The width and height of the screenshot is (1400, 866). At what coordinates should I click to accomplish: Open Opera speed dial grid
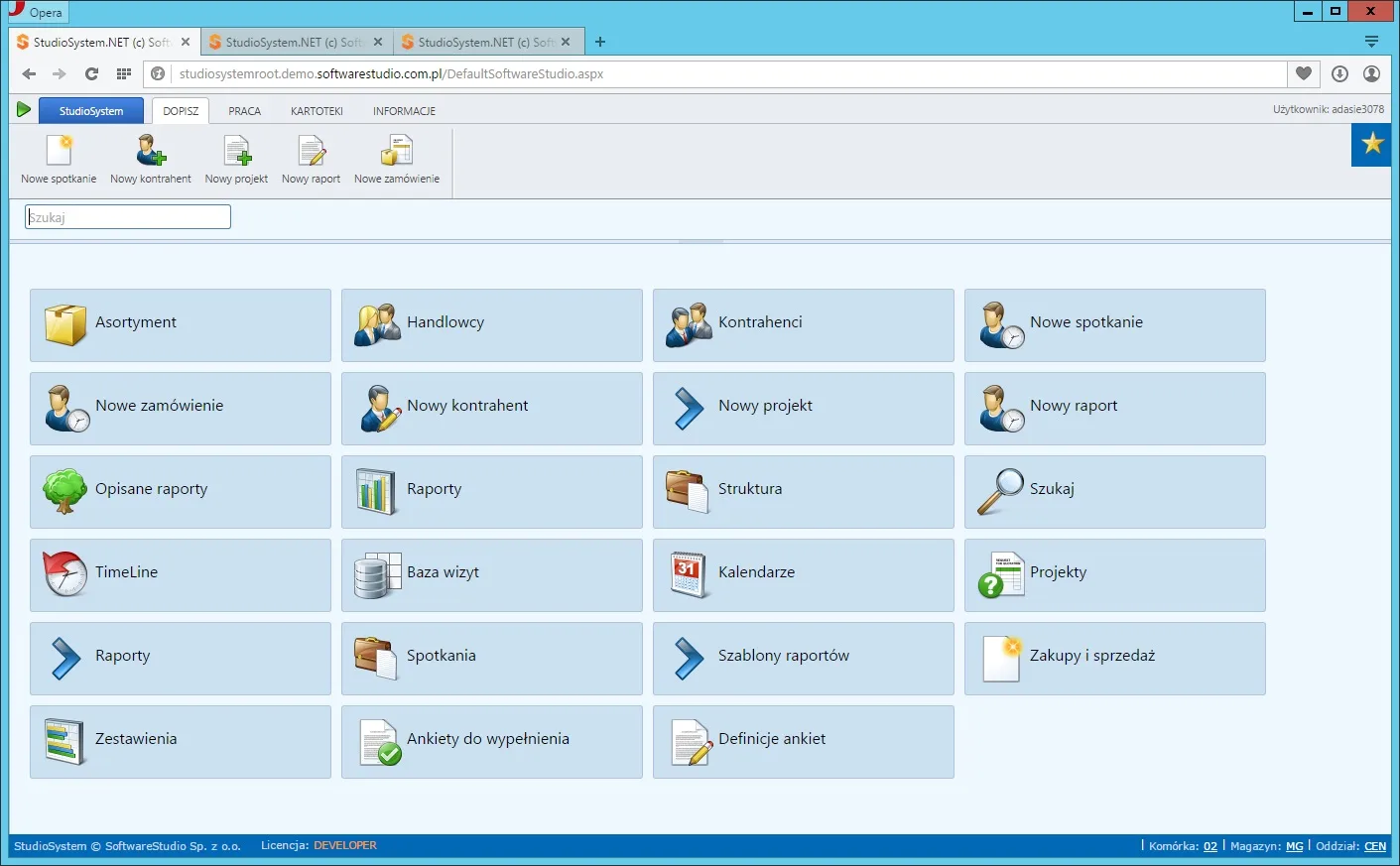(x=124, y=73)
